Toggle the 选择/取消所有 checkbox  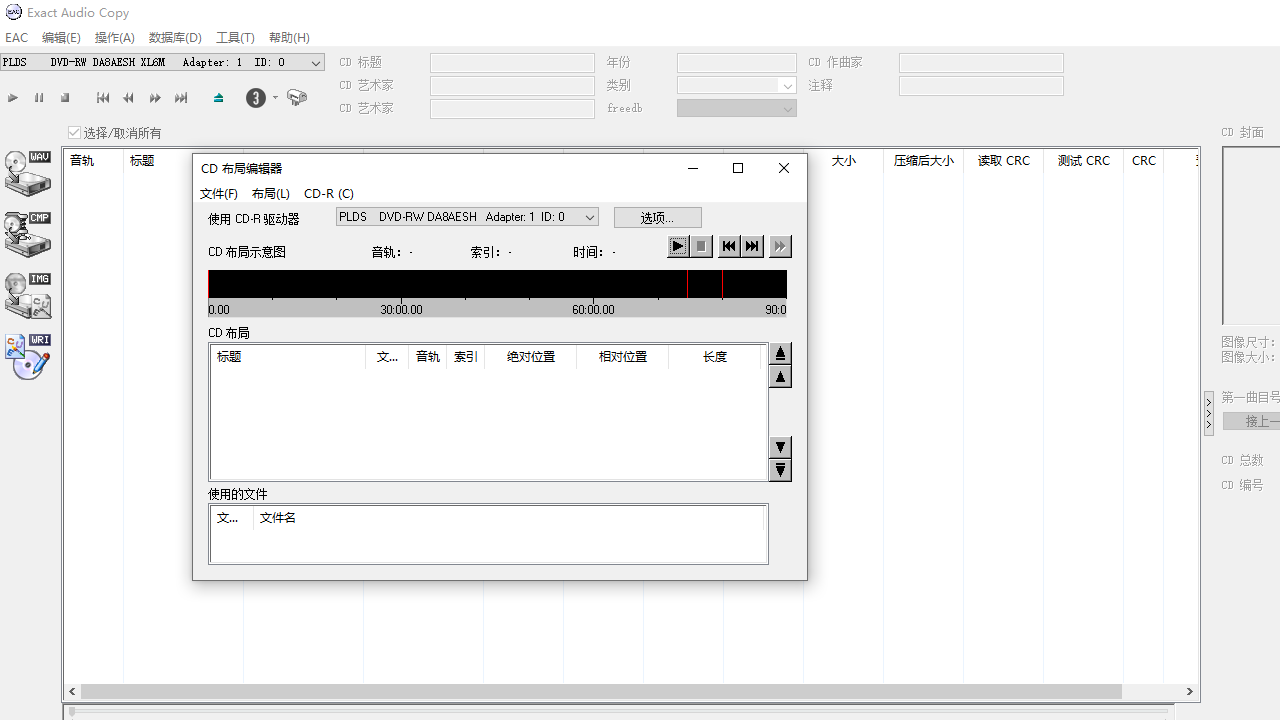pyautogui.click(x=74, y=132)
